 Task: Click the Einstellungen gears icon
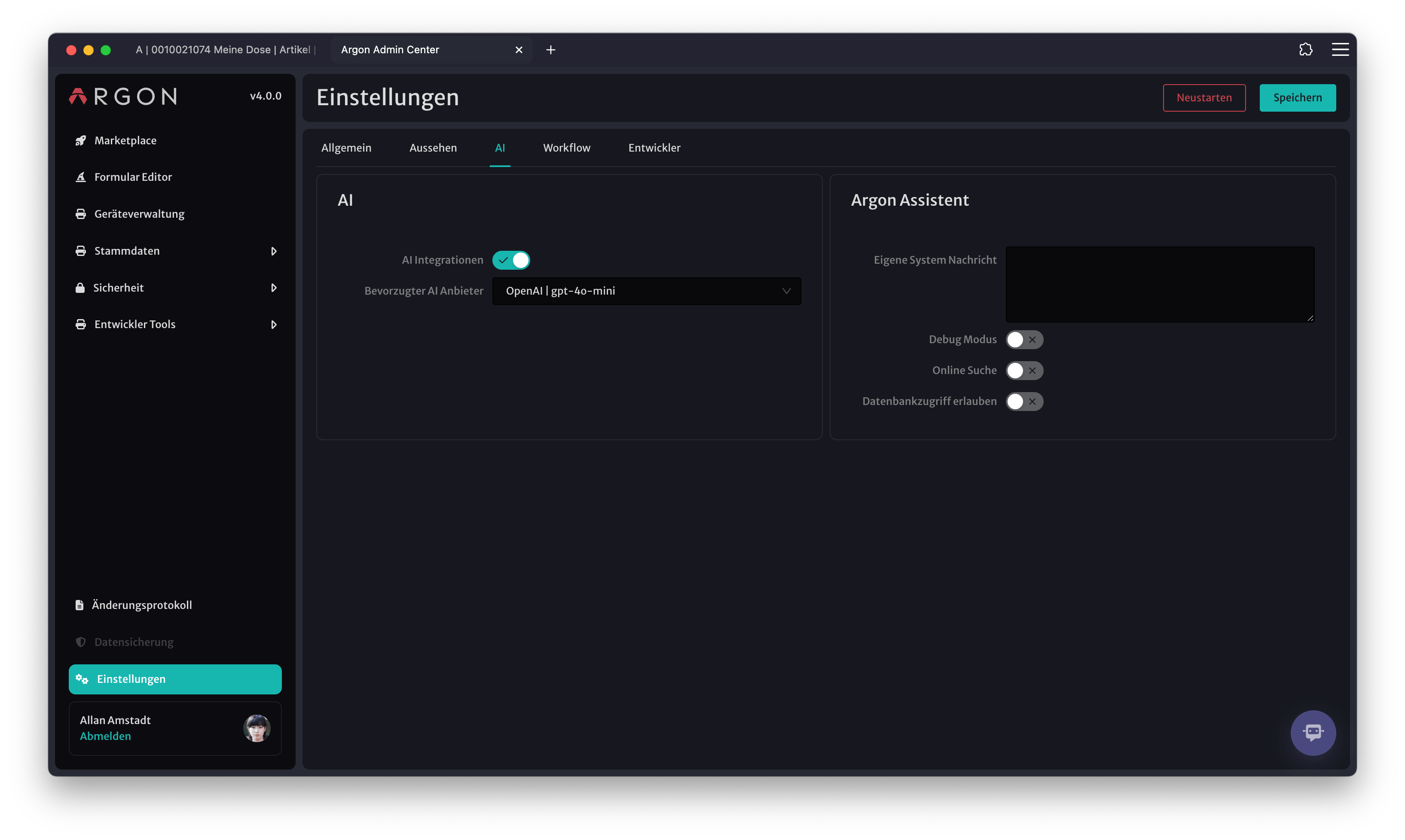[x=82, y=679]
